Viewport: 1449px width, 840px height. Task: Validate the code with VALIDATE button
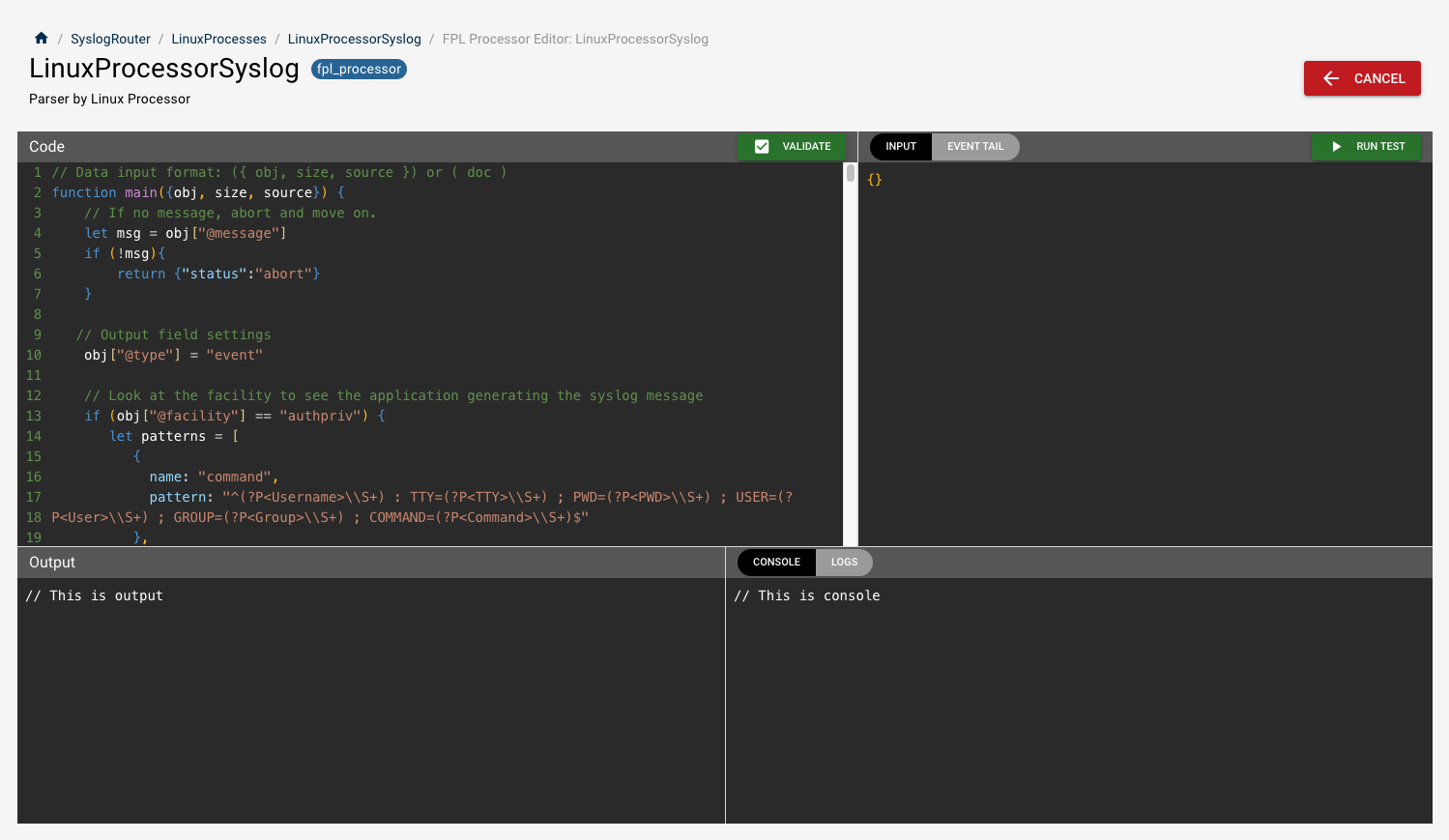(792, 147)
